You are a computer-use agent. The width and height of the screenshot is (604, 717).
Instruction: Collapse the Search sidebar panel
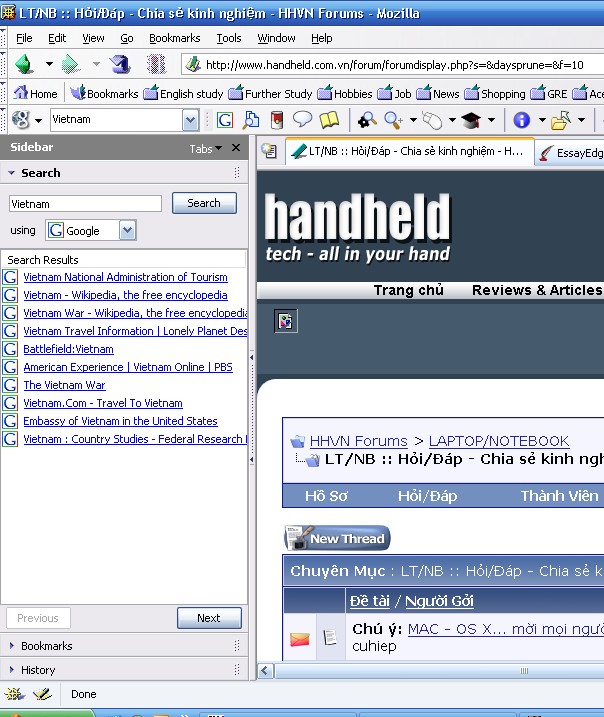pyautogui.click(x=11, y=173)
